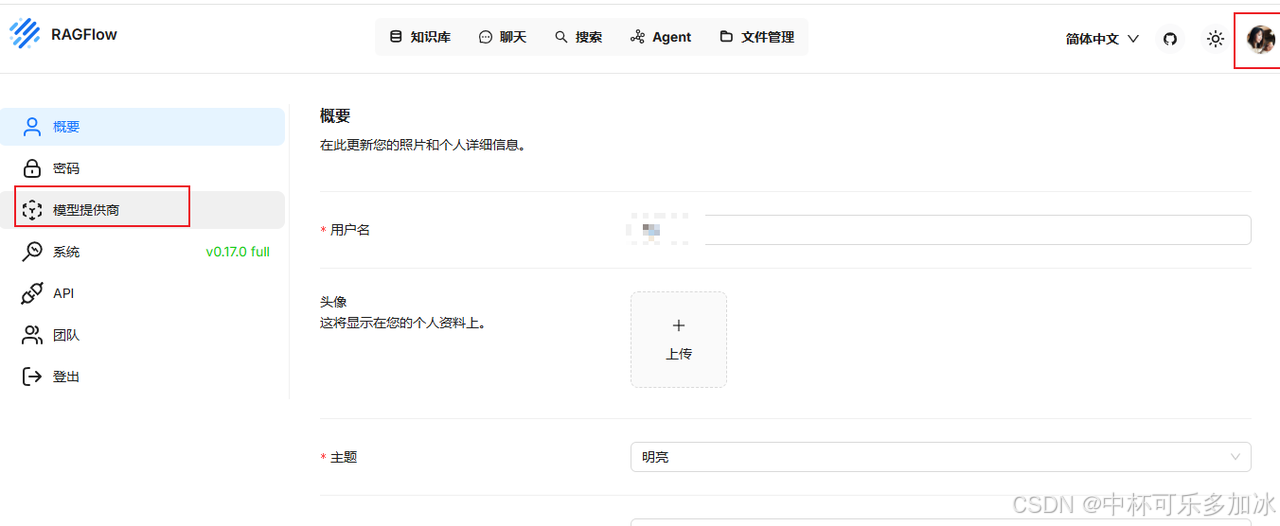Click the 头像 label
1280x526 pixels.
pos(333,301)
